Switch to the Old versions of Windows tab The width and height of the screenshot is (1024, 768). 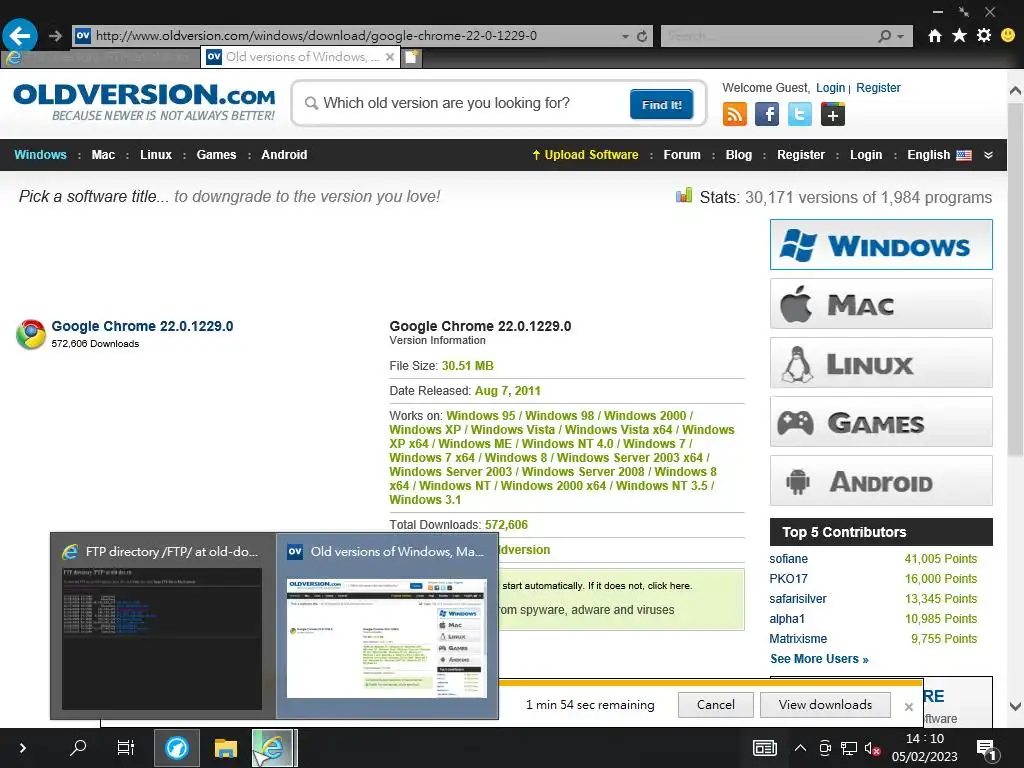pos(301,57)
